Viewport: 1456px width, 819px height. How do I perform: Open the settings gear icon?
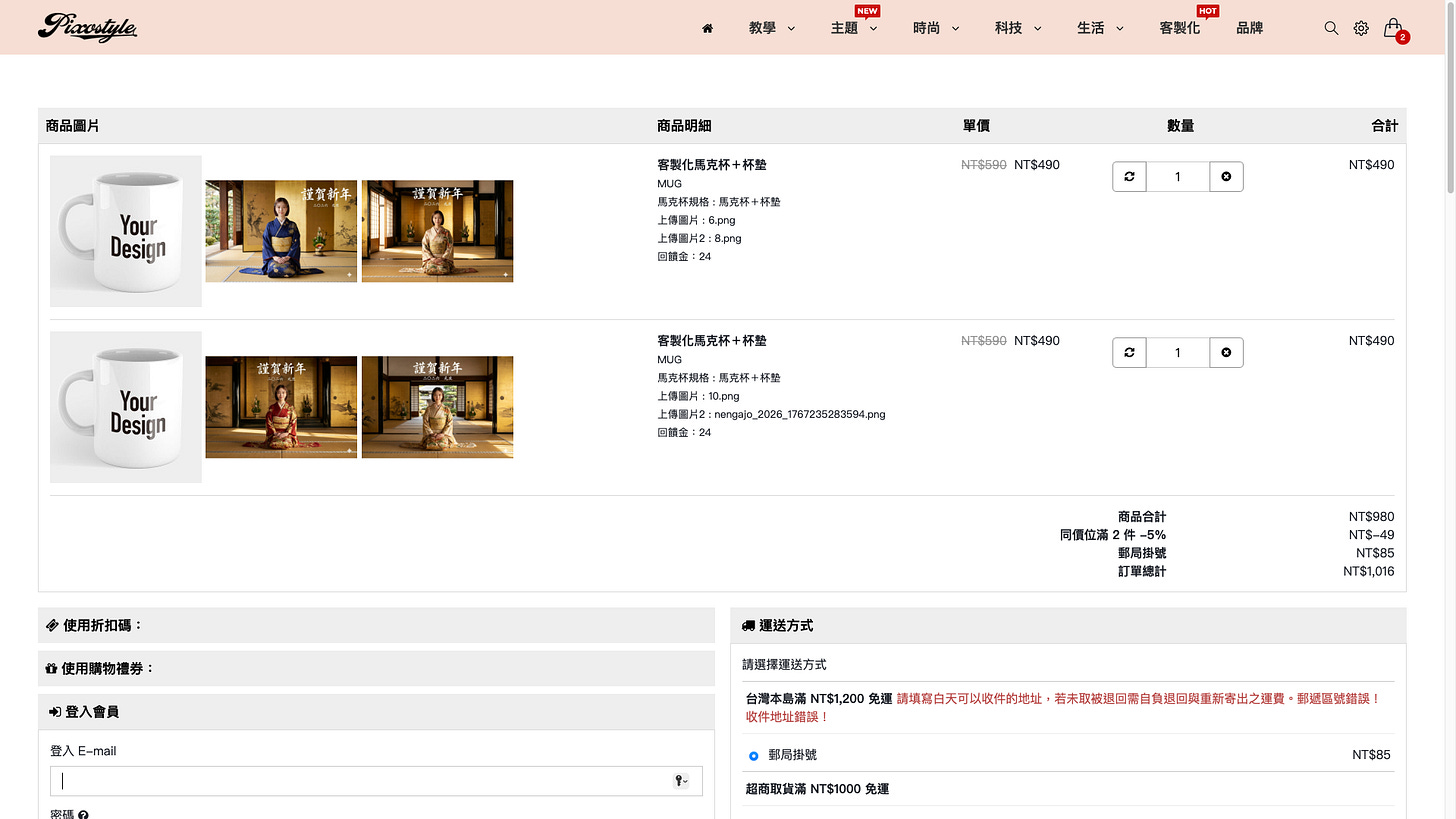coord(1361,28)
